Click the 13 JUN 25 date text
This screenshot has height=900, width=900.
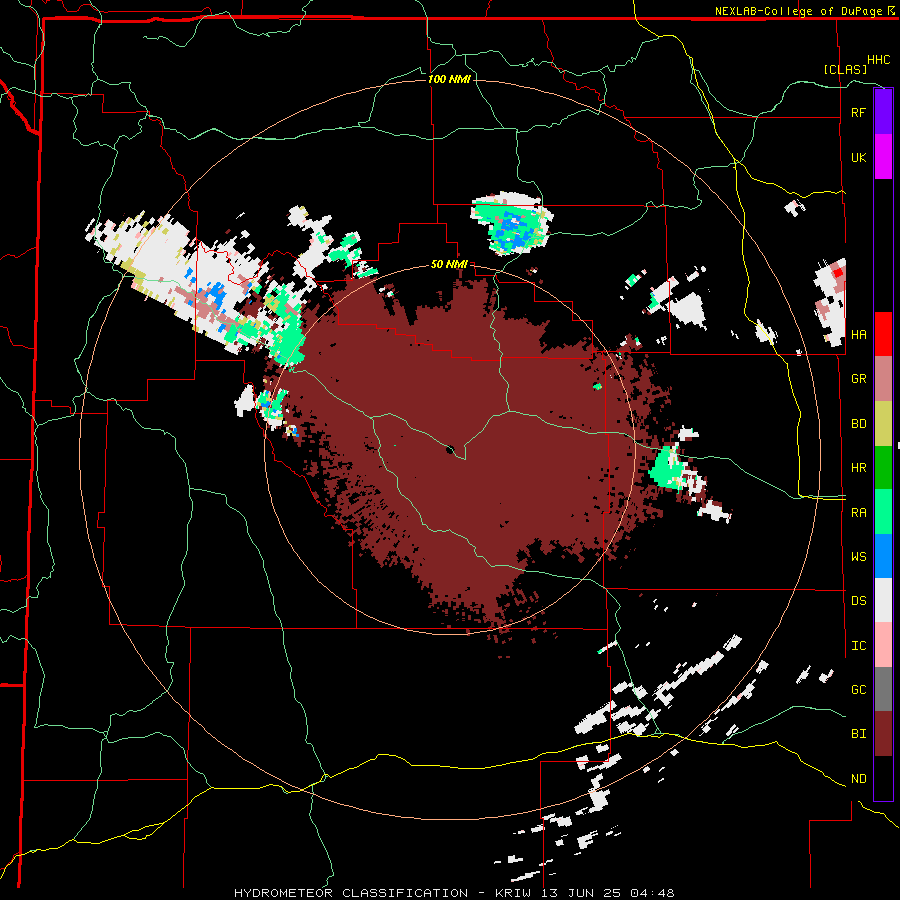(580, 893)
